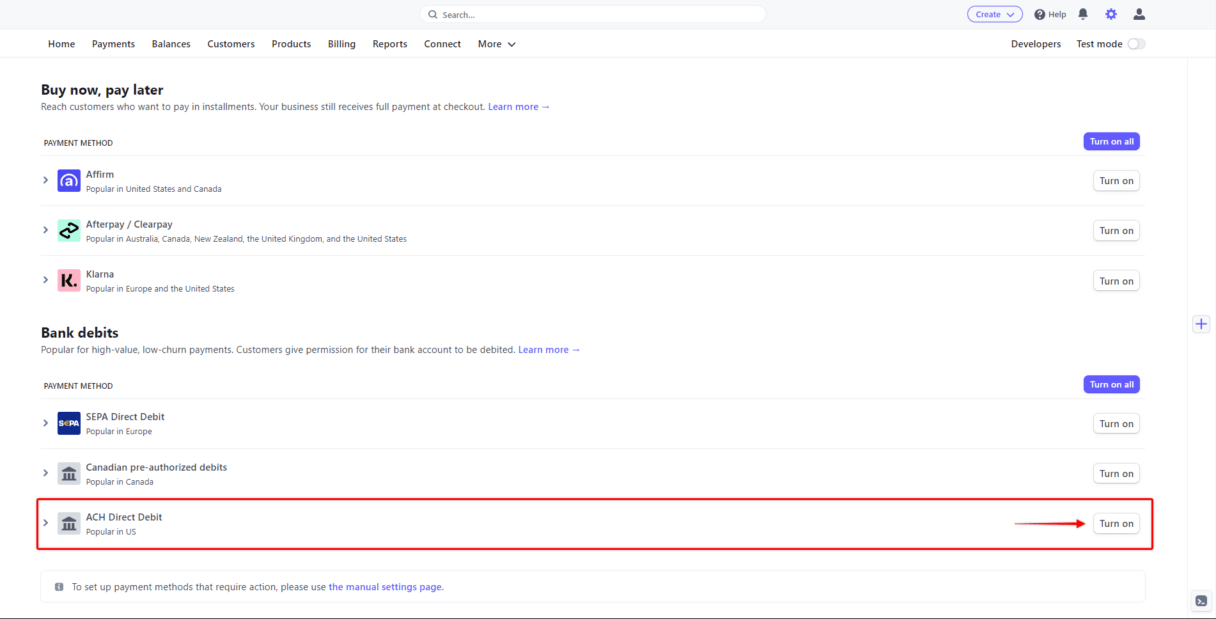Viewport: 1216px width, 619px height.
Task: Click the info icon beside manual settings note
Action: (x=59, y=587)
